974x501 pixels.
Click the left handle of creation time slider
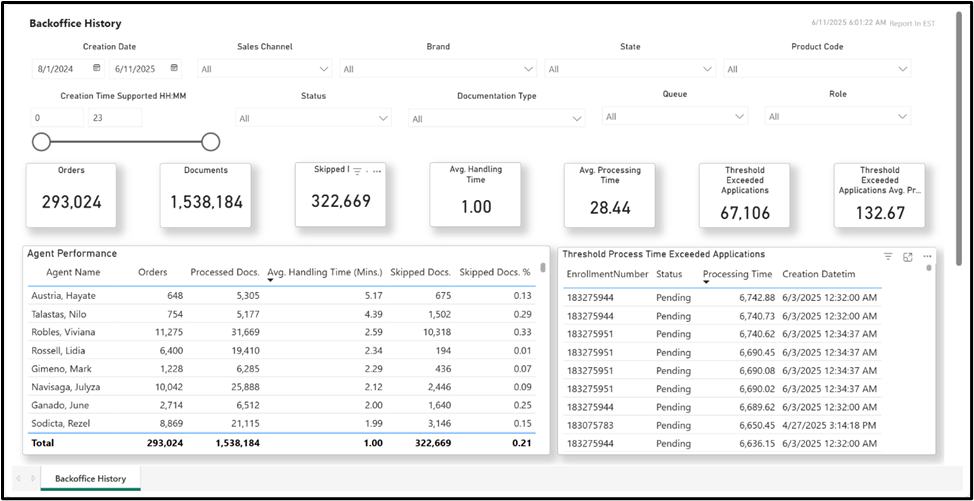(x=41, y=142)
